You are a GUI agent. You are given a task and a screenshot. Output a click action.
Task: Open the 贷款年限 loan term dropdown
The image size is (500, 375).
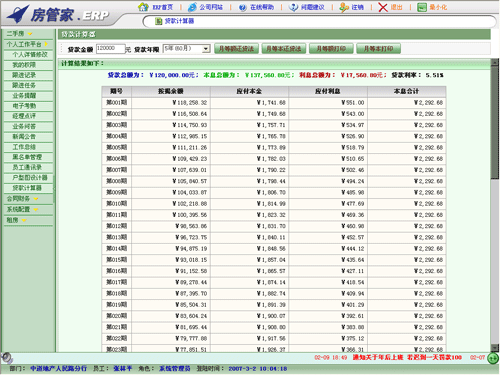tap(187, 49)
